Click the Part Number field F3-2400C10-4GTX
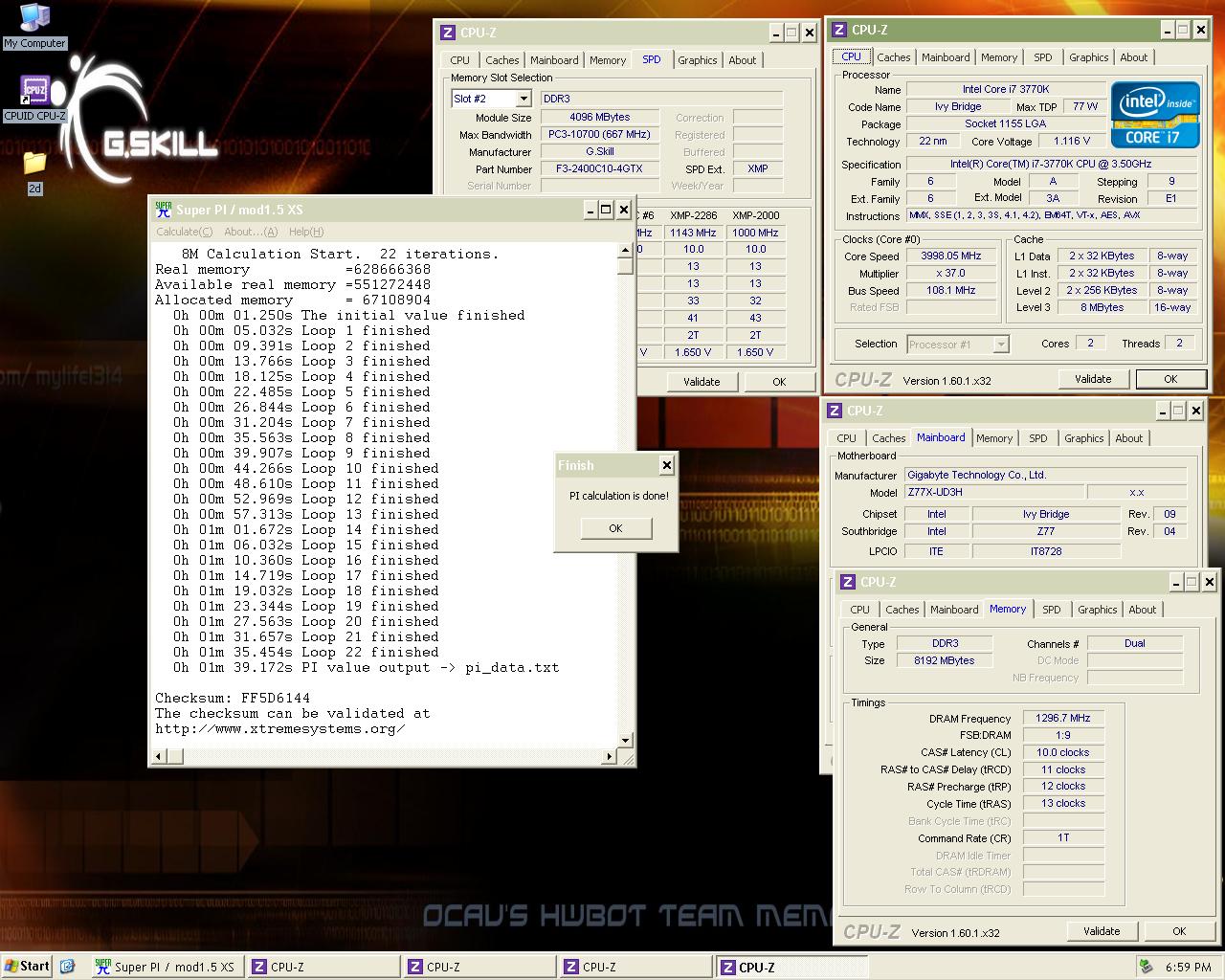The image size is (1225, 980). tap(600, 168)
